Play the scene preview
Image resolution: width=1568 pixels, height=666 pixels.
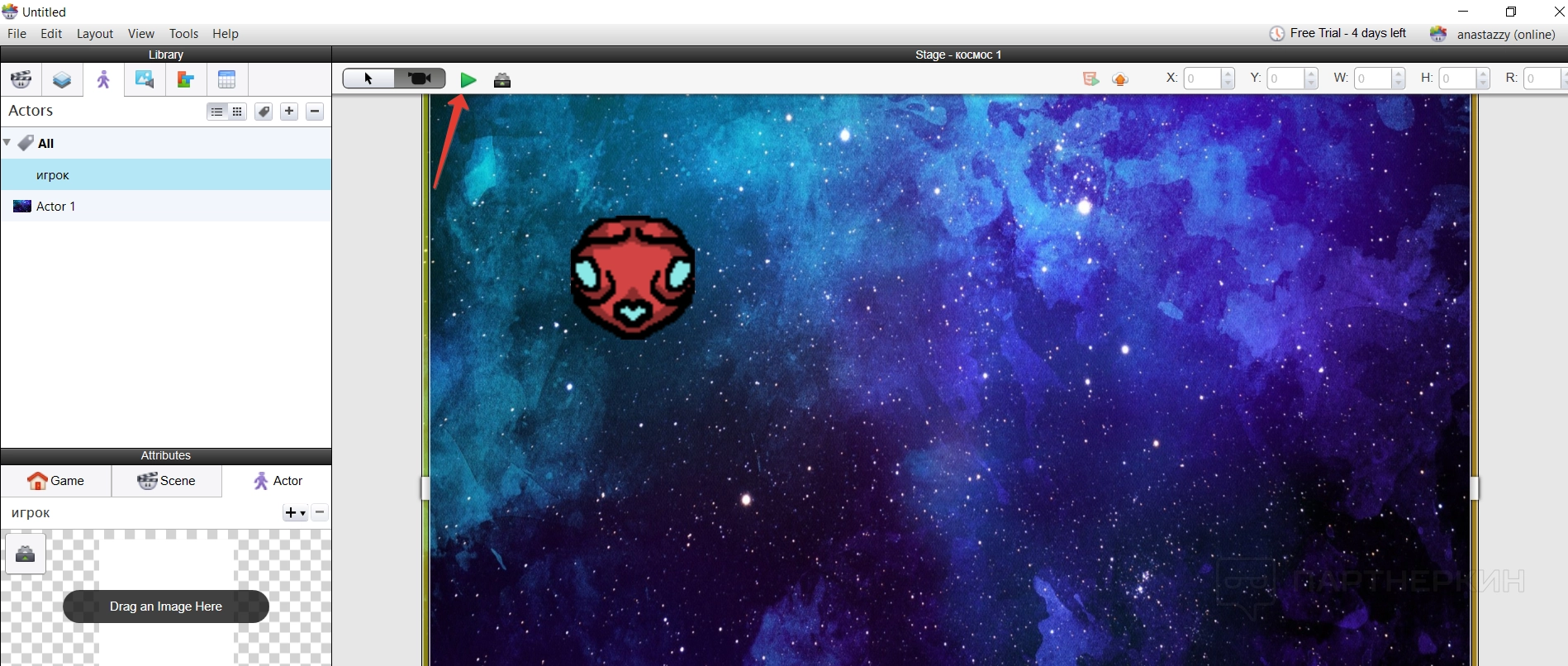coord(468,79)
